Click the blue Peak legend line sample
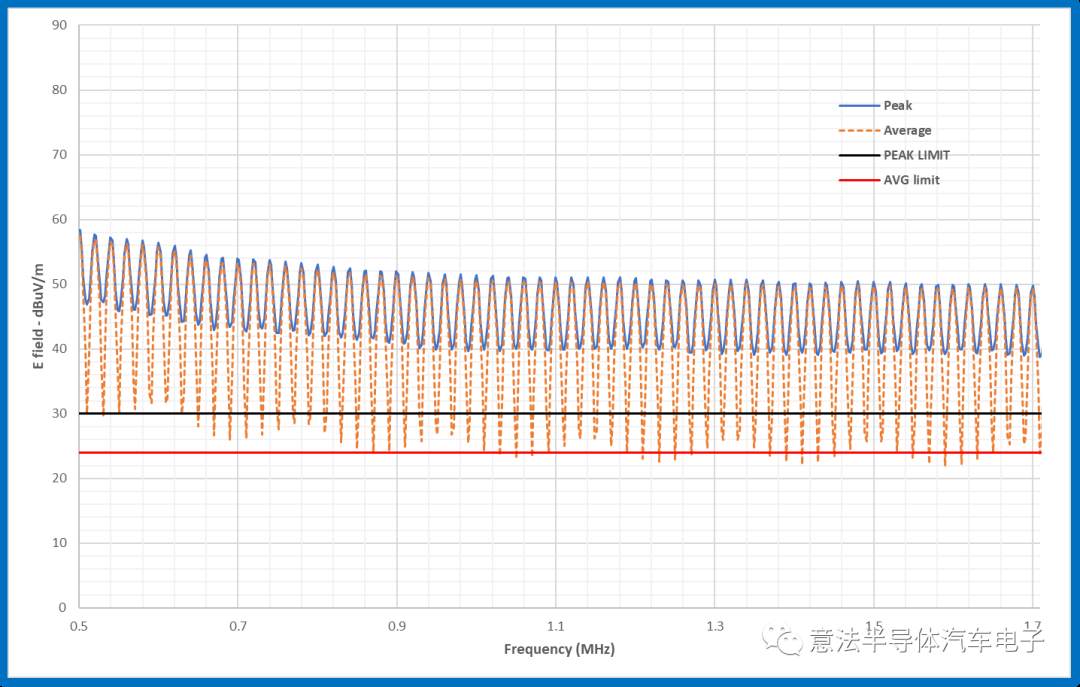 click(x=858, y=106)
